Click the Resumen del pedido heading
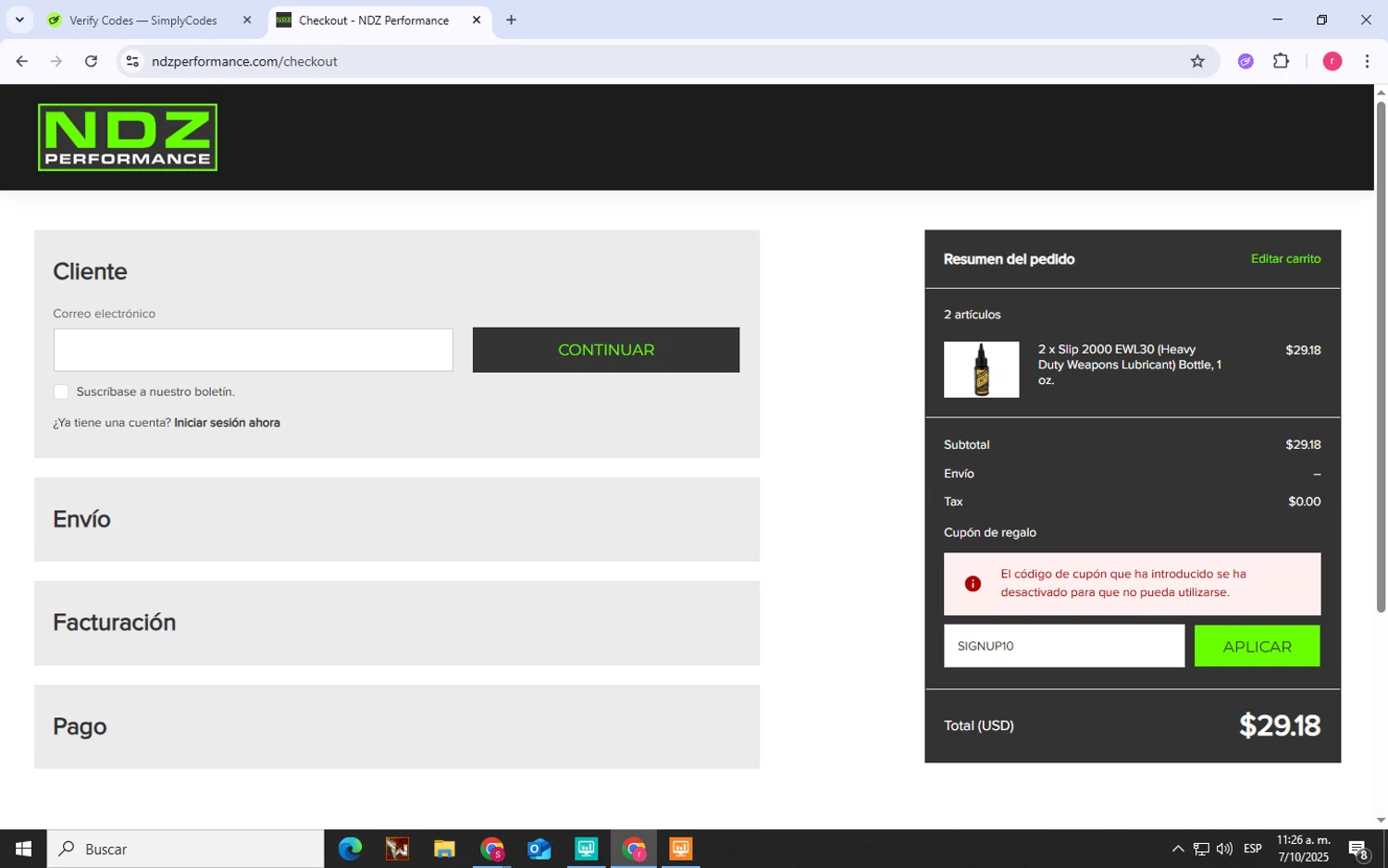Viewport: 1388px width, 868px height. click(1009, 259)
